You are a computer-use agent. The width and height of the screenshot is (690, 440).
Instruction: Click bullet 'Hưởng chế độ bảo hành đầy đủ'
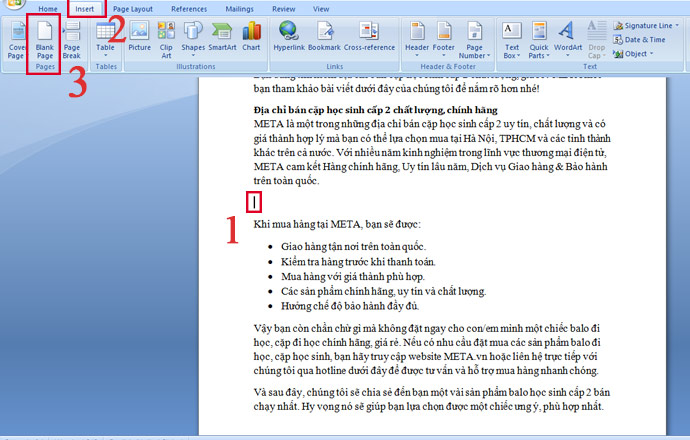[350, 306]
